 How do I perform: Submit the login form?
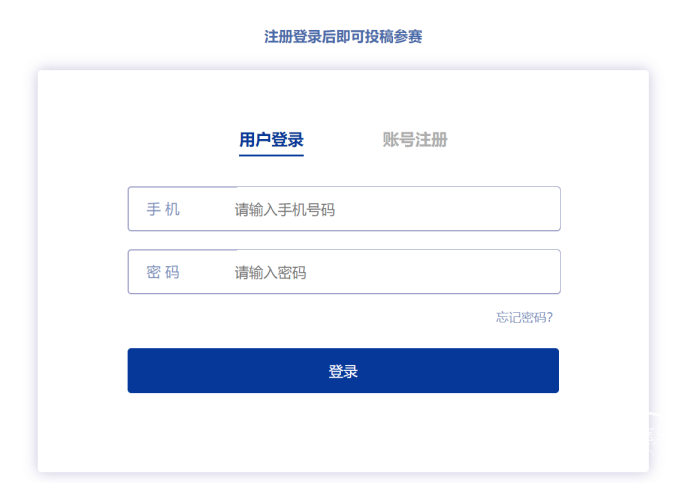click(343, 371)
